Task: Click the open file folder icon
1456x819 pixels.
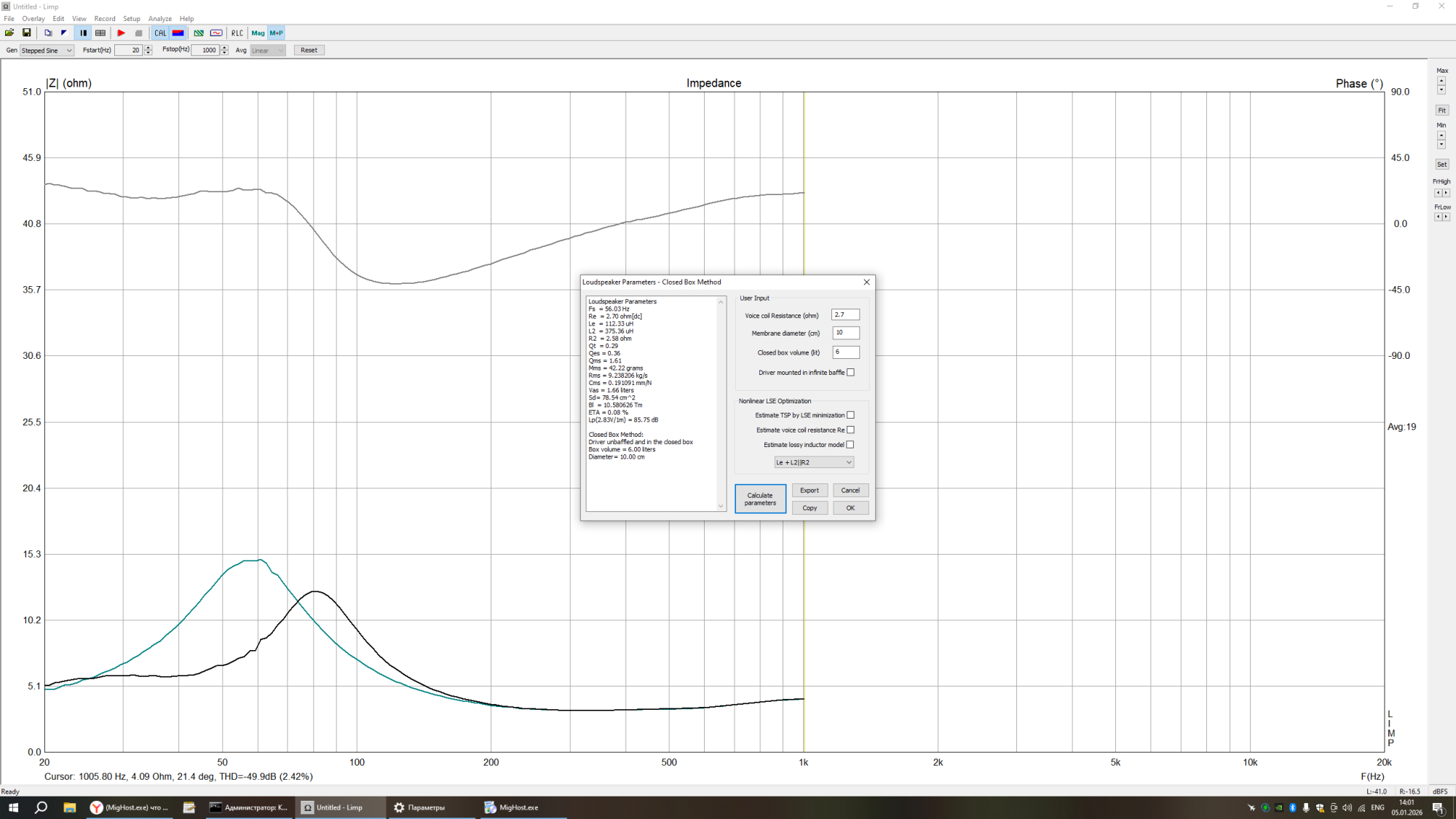Action: pyautogui.click(x=9, y=33)
